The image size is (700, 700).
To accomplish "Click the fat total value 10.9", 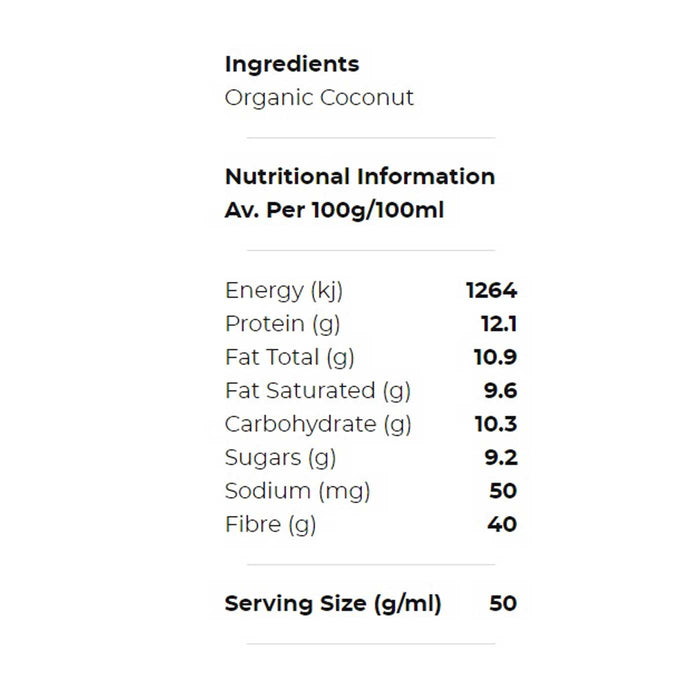I will pos(495,357).
